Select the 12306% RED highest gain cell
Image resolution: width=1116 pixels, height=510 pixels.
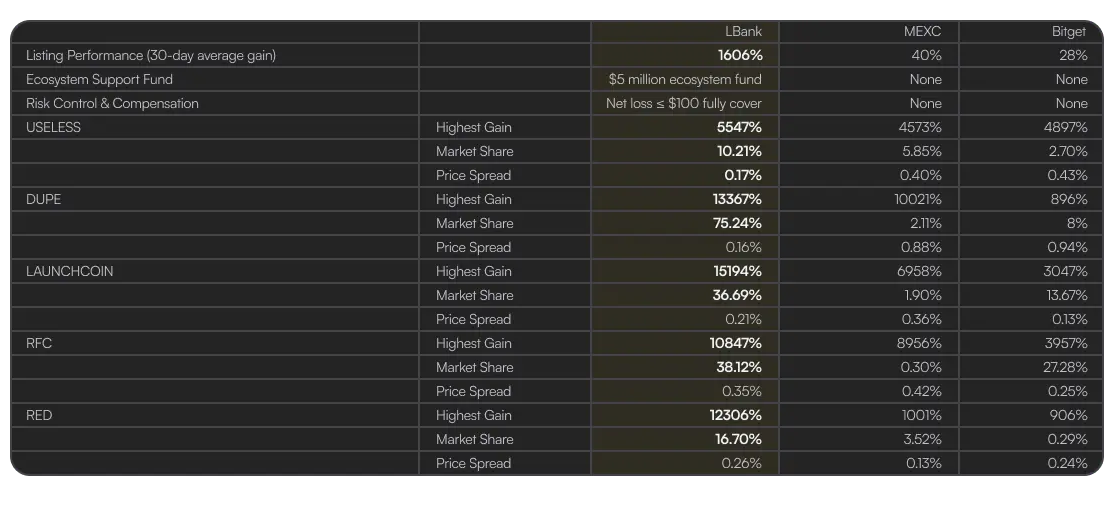(737, 415)
